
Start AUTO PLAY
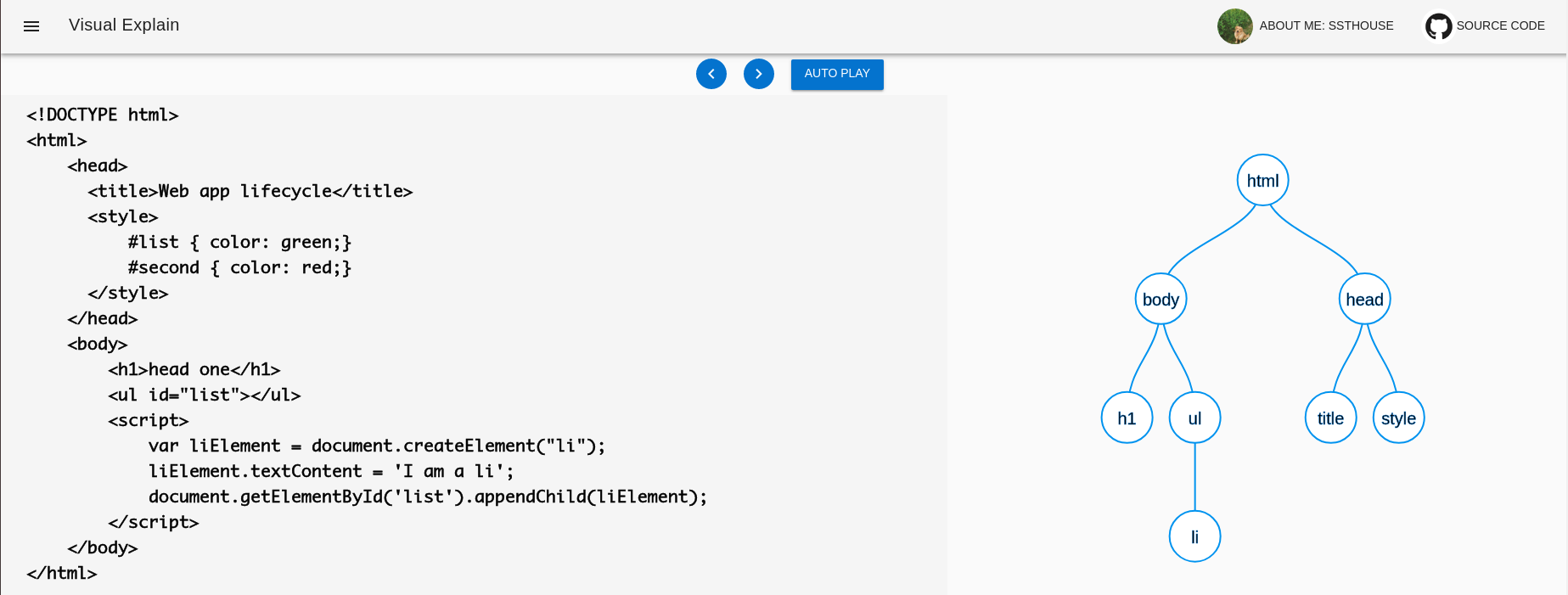[837, 74]
